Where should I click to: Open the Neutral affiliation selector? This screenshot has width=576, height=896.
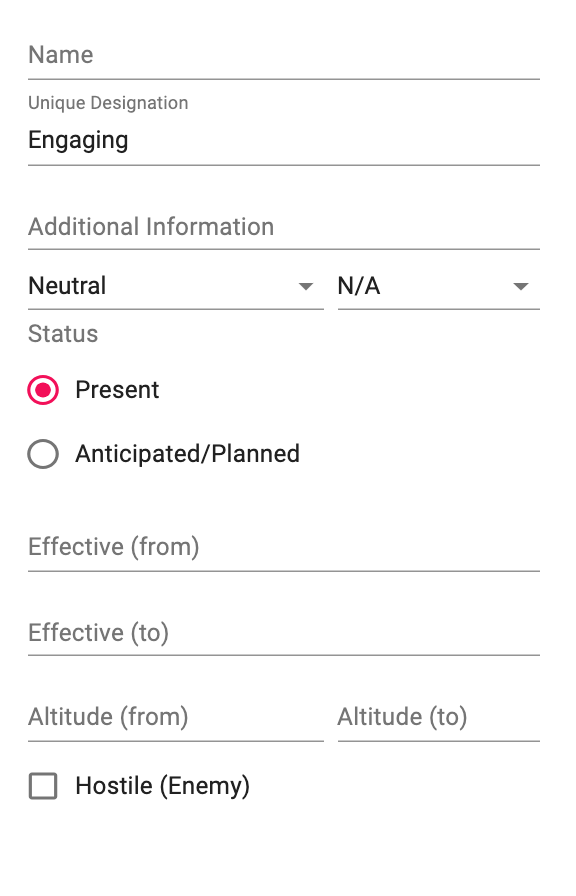(x=150, y=286)
